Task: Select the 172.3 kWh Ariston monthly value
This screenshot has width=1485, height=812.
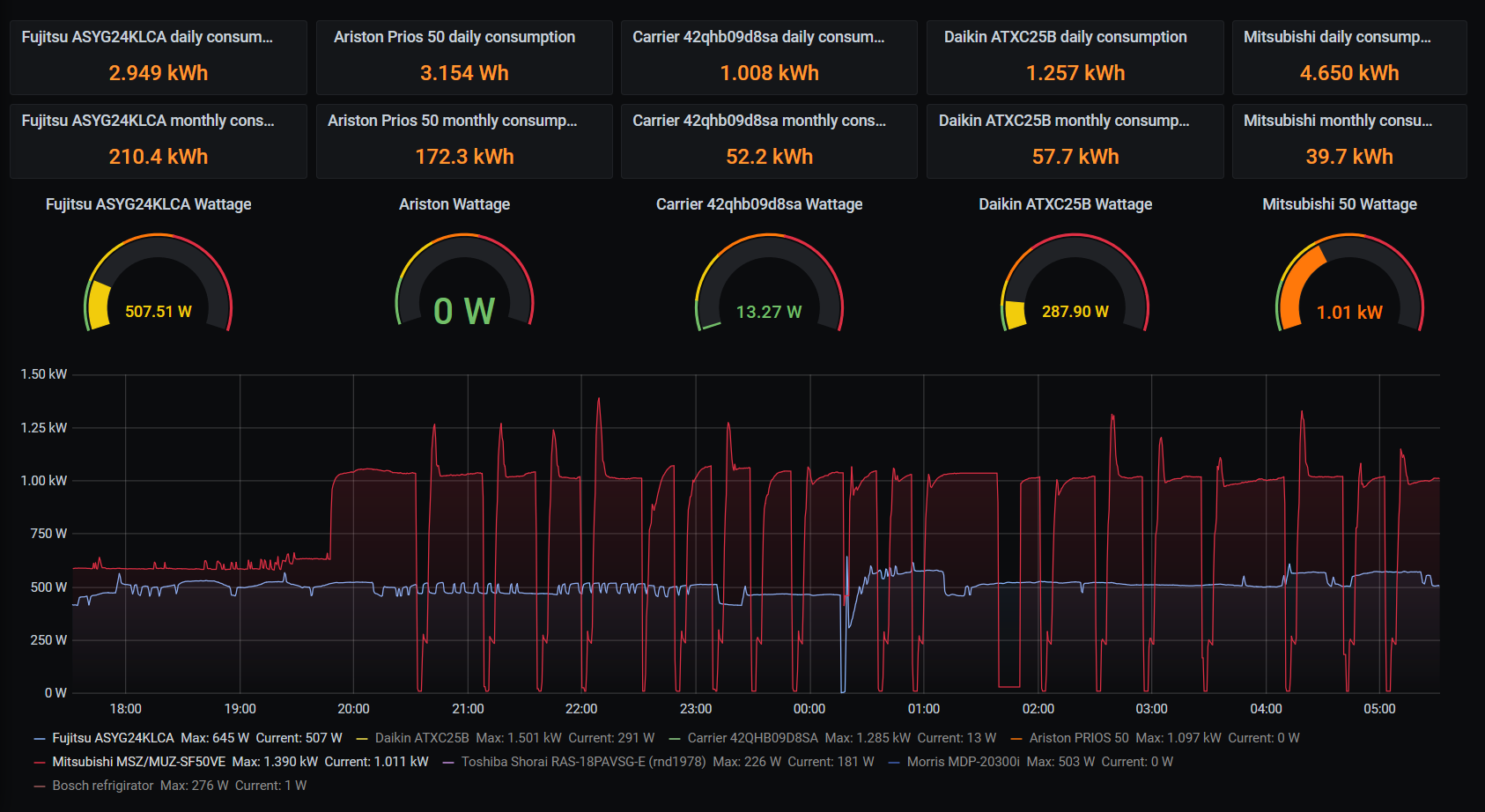Action: click(x=464, y=157)
